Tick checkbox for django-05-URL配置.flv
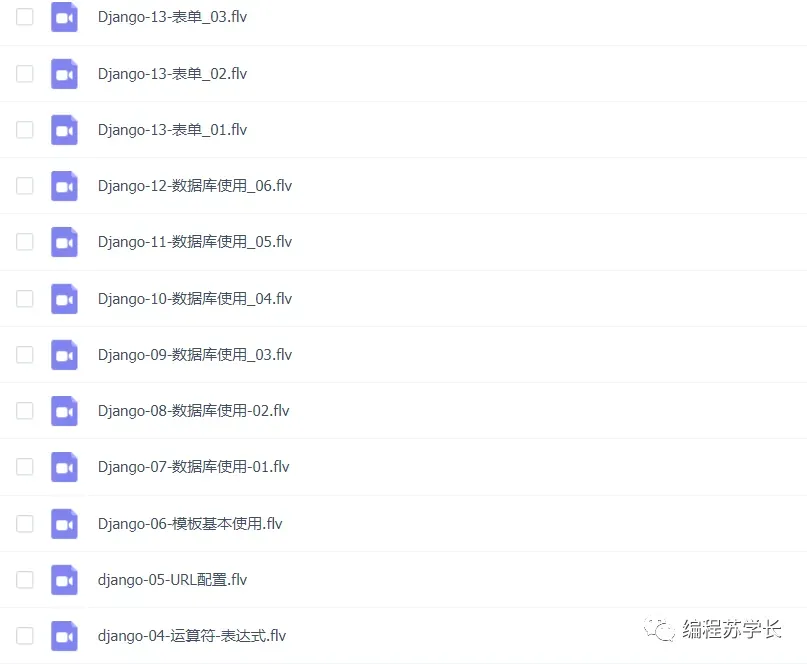 pyautogui.click(x=25, y=580)
